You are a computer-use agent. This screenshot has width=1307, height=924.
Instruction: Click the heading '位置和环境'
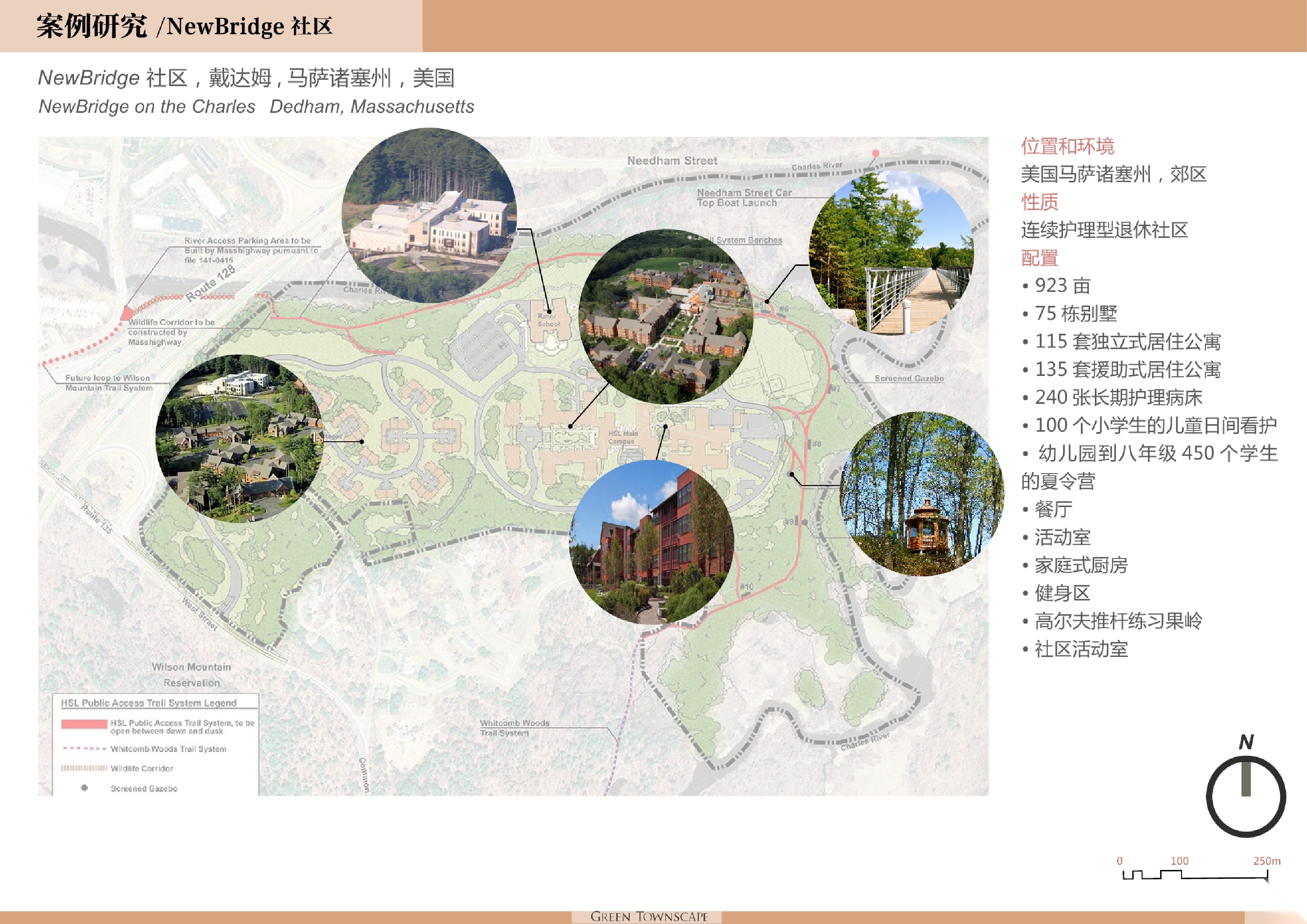(x=1067, y=146)
